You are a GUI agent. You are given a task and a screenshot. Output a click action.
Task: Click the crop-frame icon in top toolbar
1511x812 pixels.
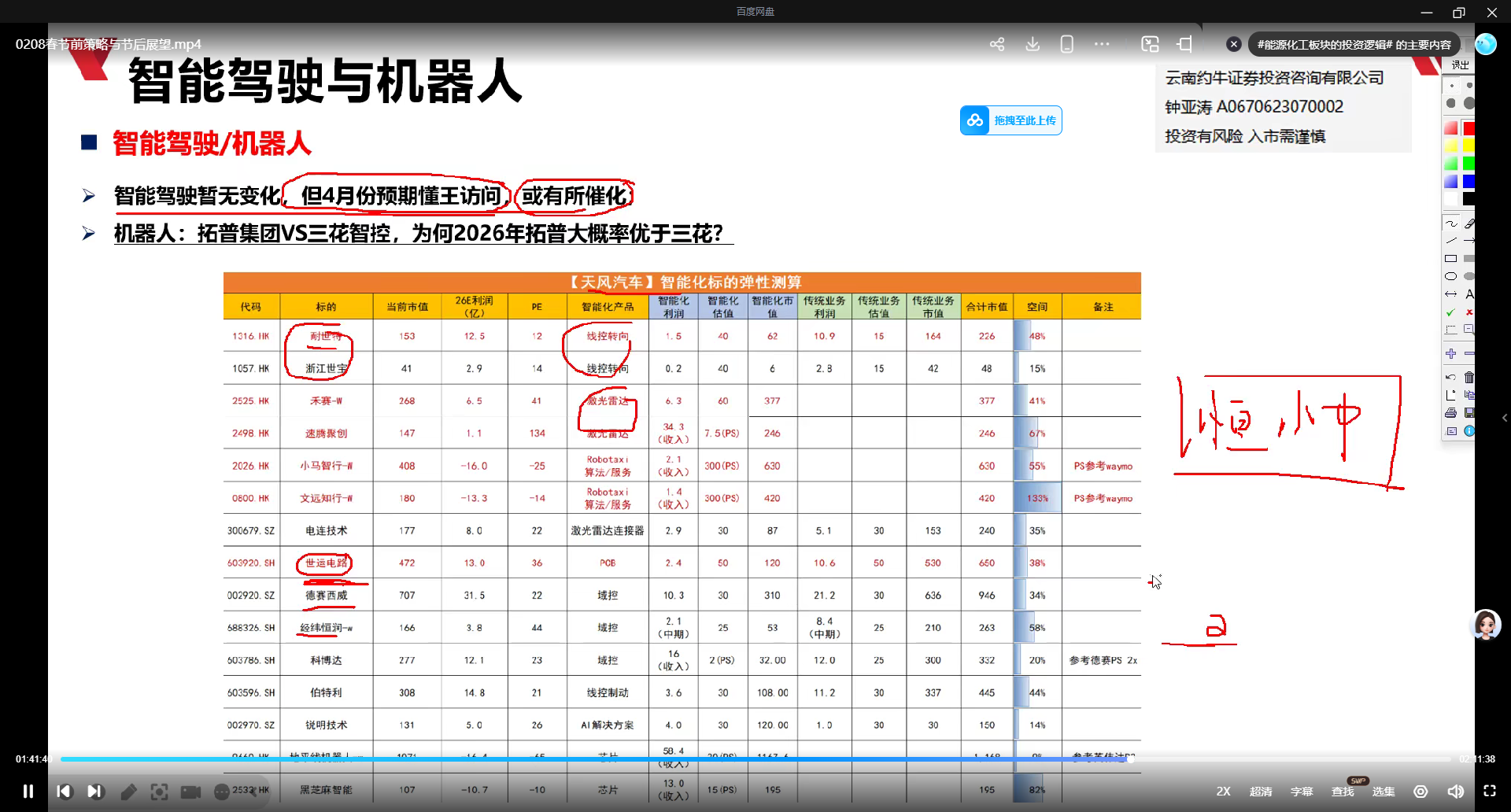[x=1184, y=44]
